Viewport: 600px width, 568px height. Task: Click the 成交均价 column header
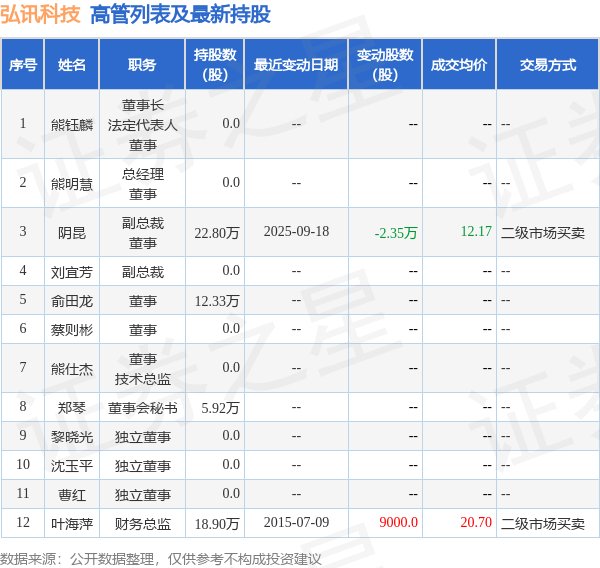click(x=459, y=65)
